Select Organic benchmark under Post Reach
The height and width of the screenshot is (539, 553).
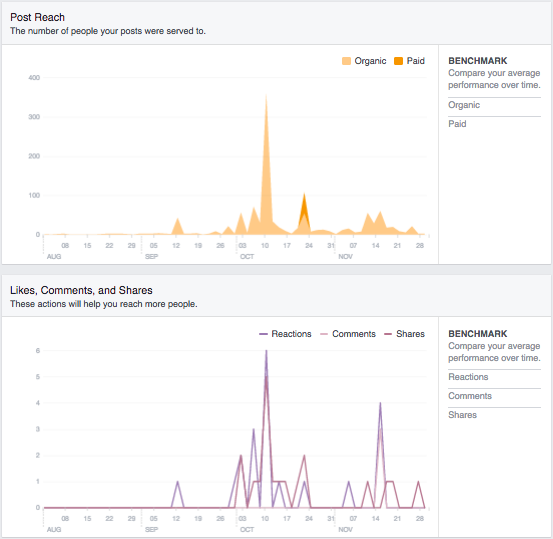pyautogui.click(x=464, y=105)
